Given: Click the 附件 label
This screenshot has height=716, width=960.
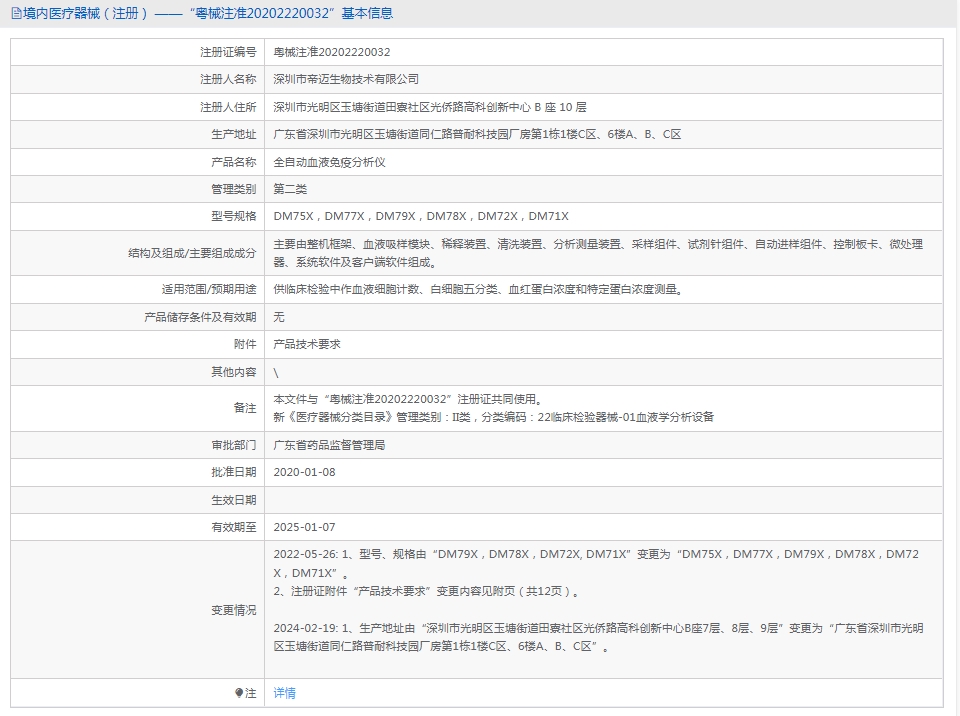Looking at the screenshot, I should tap(245, 344).
